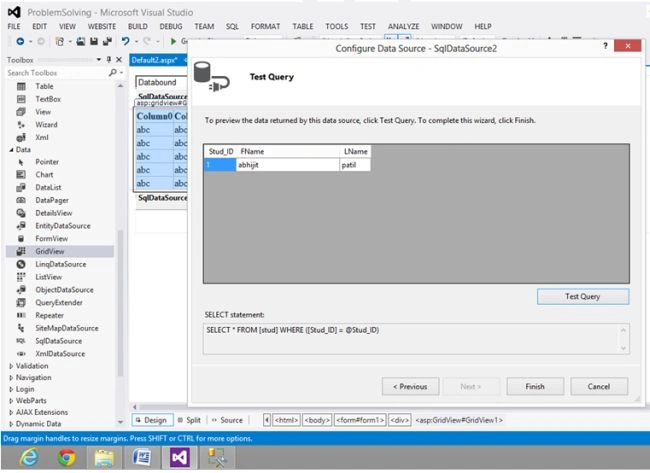Select the Default2.aspx document tab
The height and width of the screenshot is (473, 650).
click(x=154, y=60)
